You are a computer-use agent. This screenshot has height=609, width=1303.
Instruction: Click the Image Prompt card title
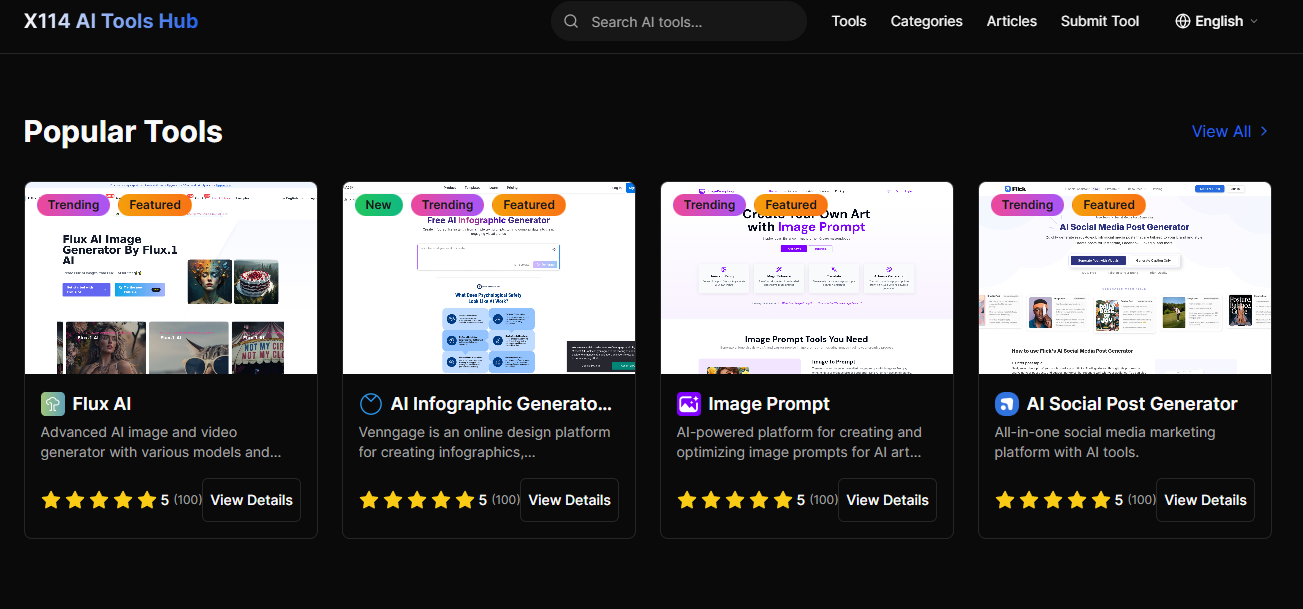(769, 404)
